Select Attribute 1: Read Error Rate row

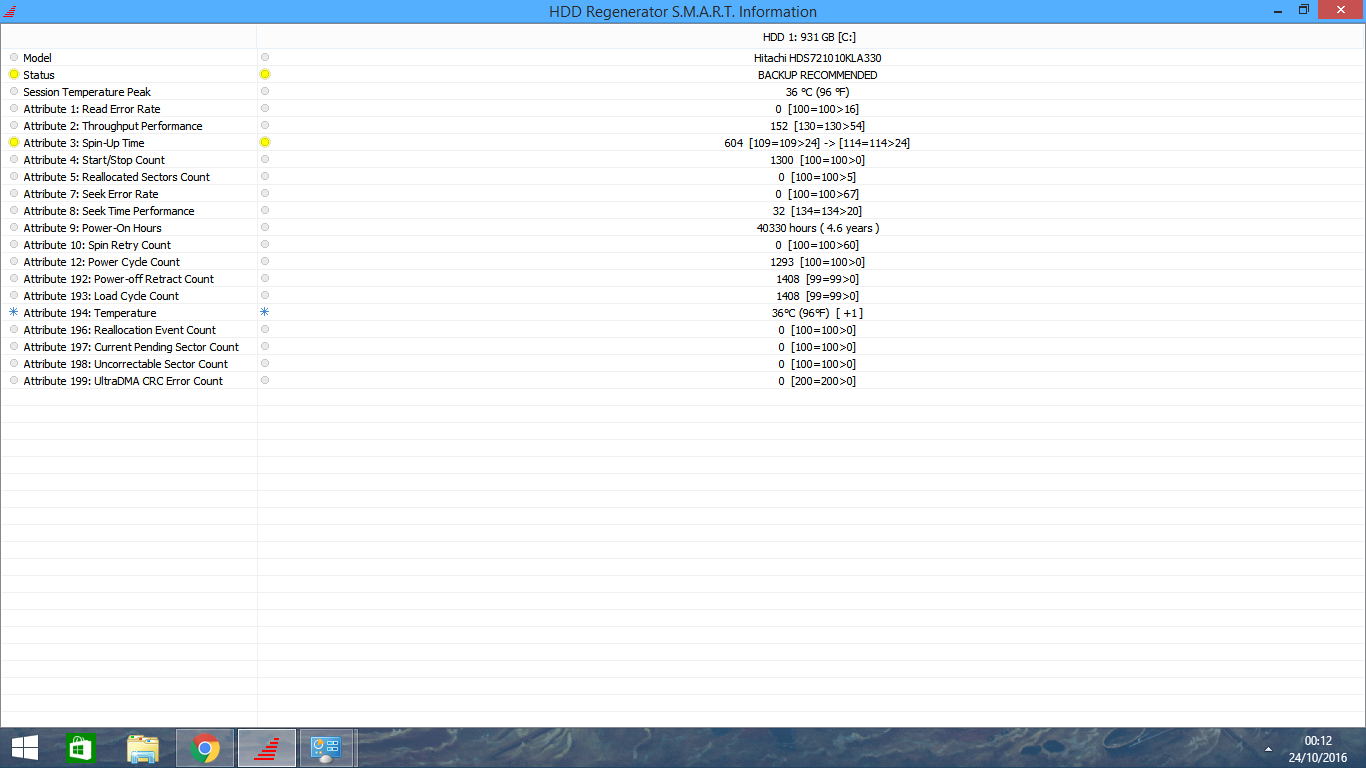point(92,109)
